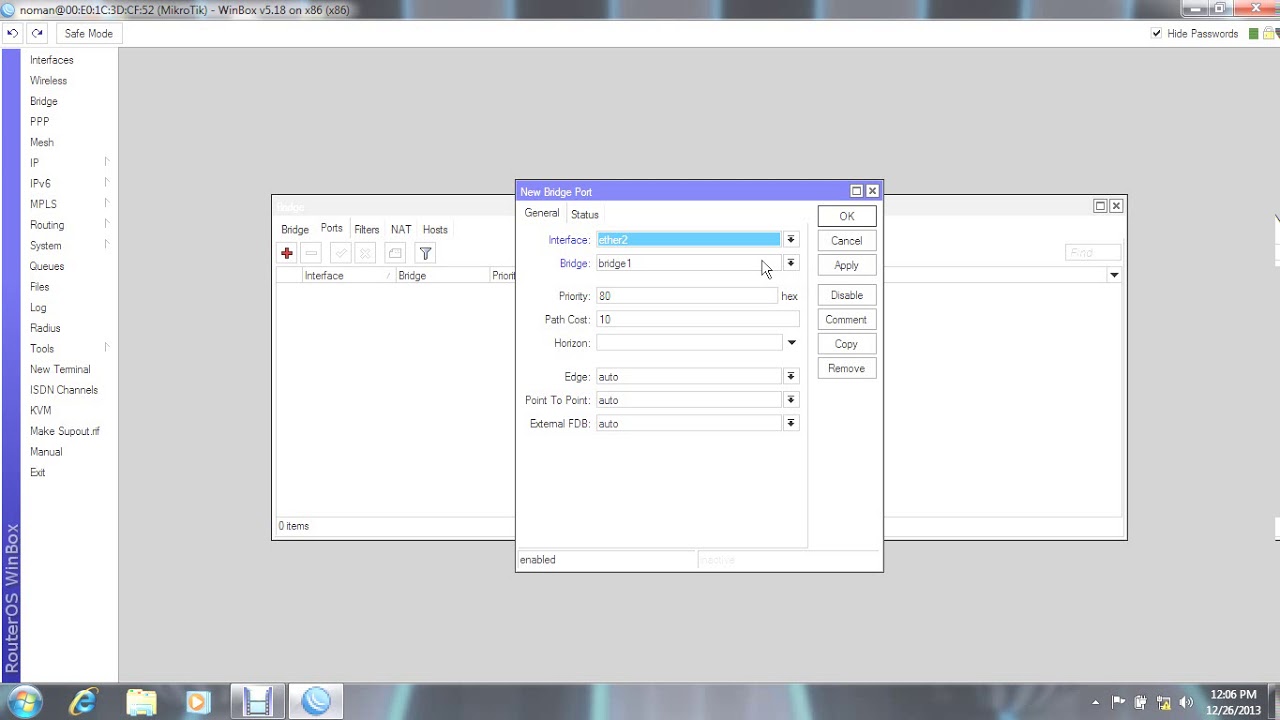Screen dimensions: 1280x720
Task: Open Radius in the sidebar
Action: [45, 328]
